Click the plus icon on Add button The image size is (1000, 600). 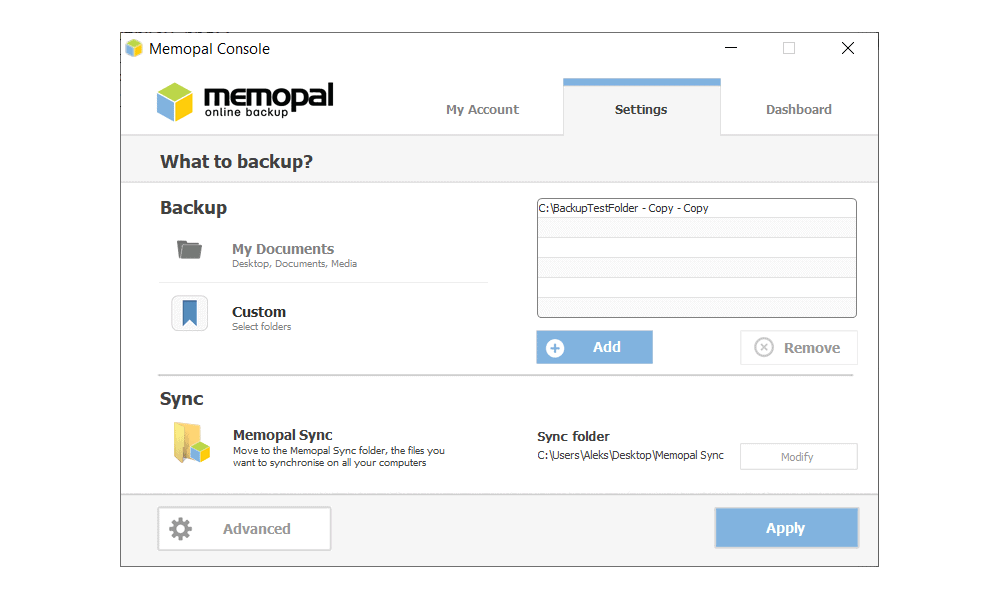(x=555, y=348)
